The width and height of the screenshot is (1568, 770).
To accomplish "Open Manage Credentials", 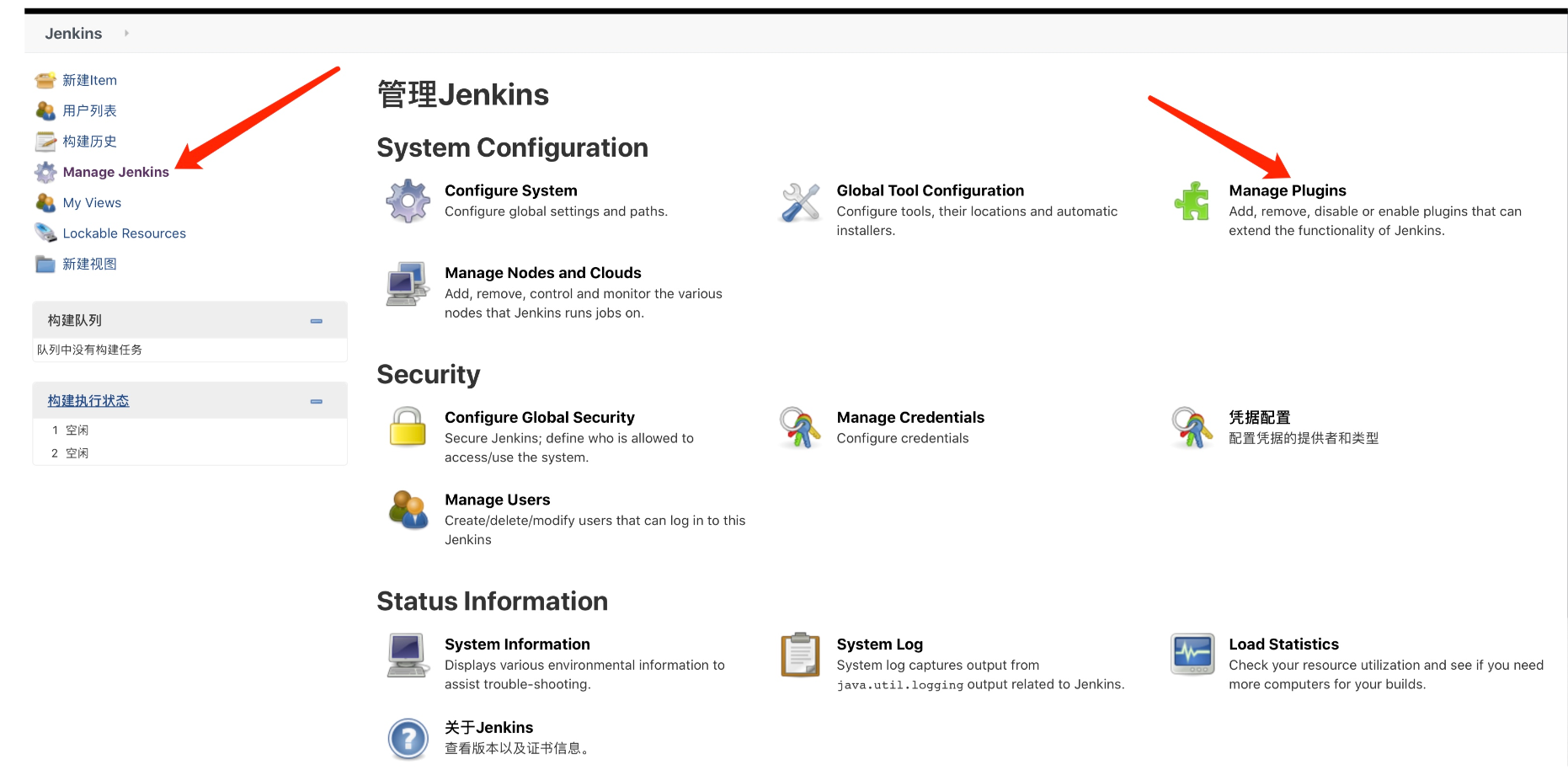I will pos(910,417).
